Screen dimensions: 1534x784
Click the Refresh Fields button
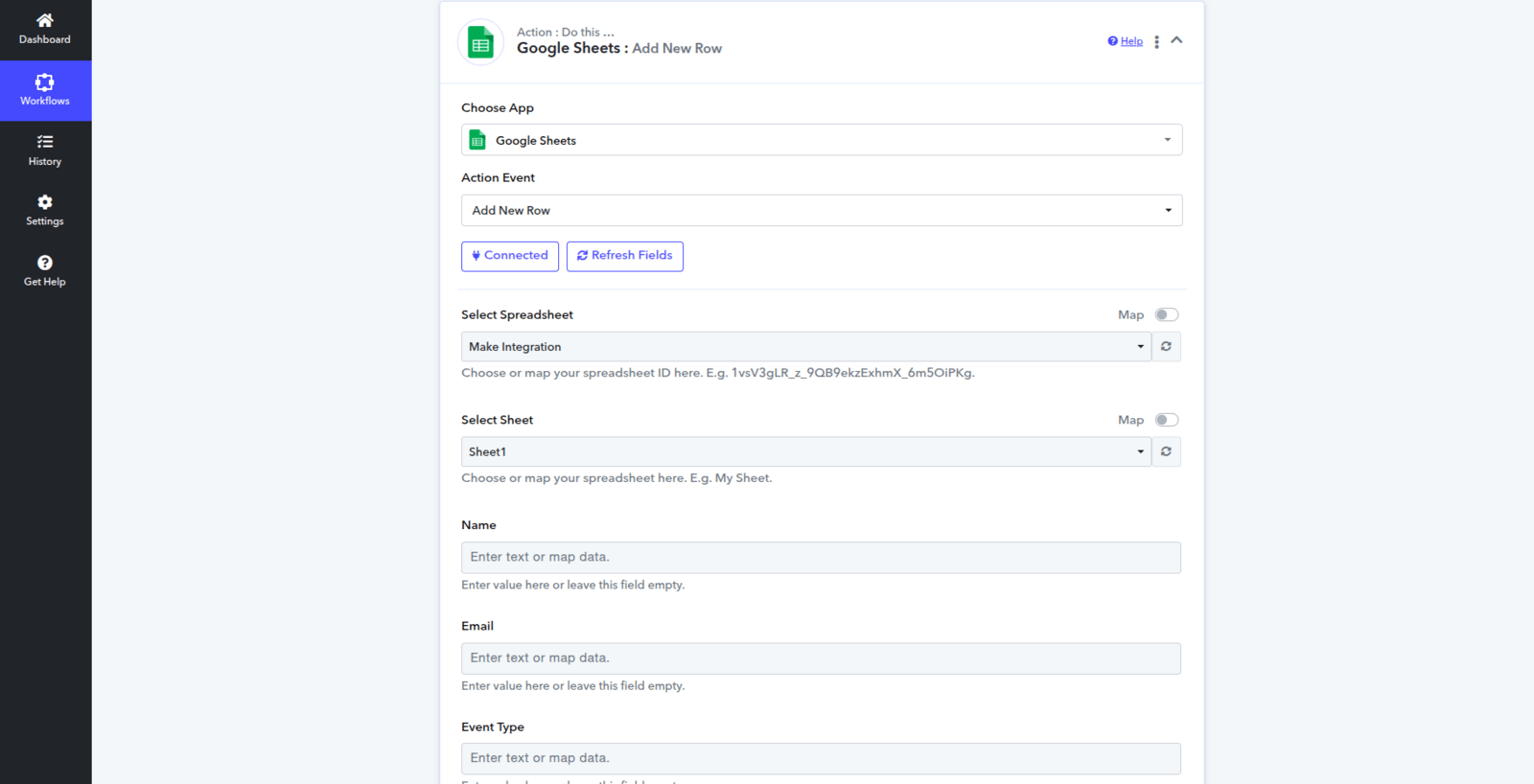625,256
